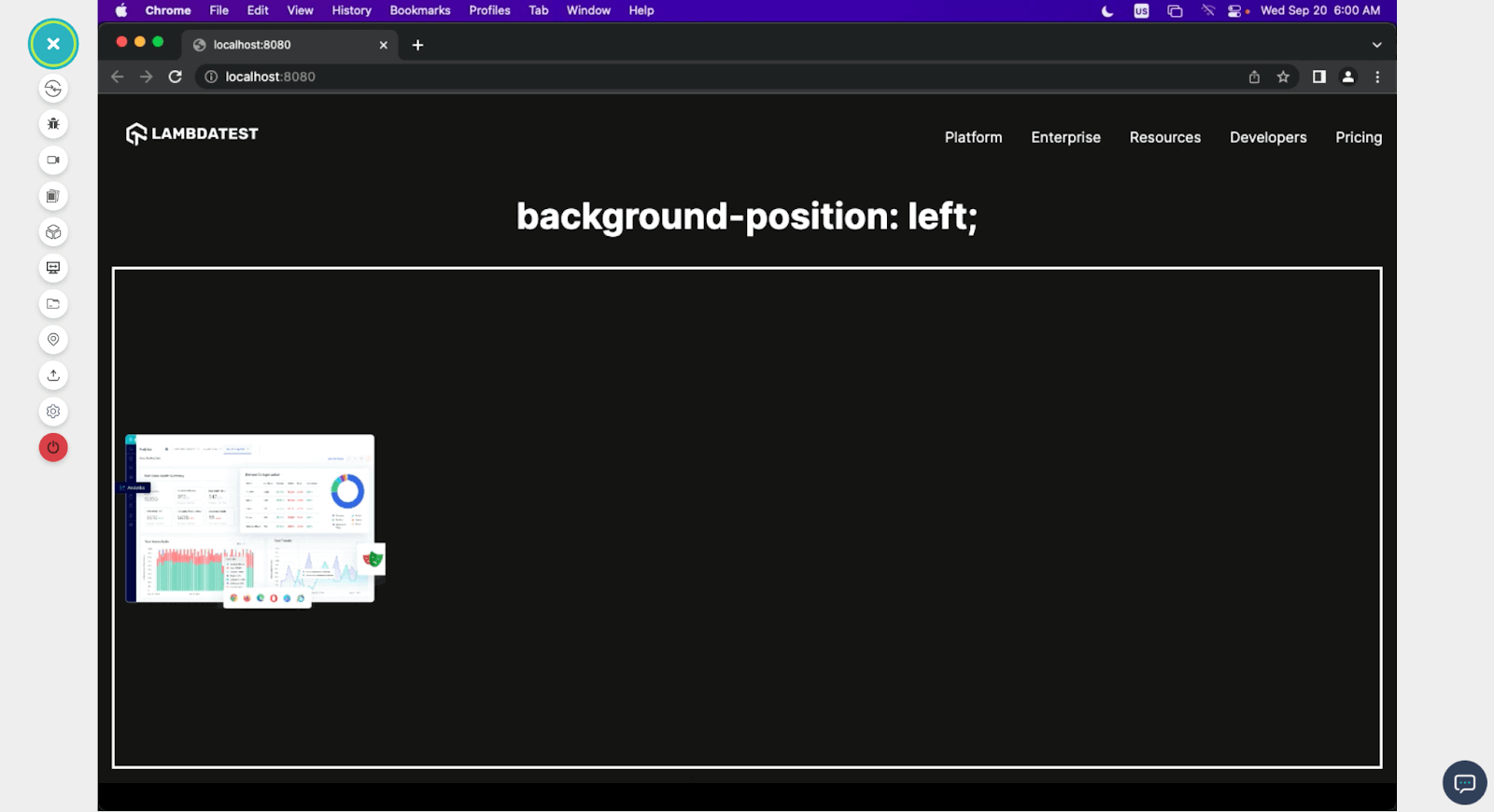Open the Edit menu
Viewport: 1494px width, 812px height.
click(258, 10)
